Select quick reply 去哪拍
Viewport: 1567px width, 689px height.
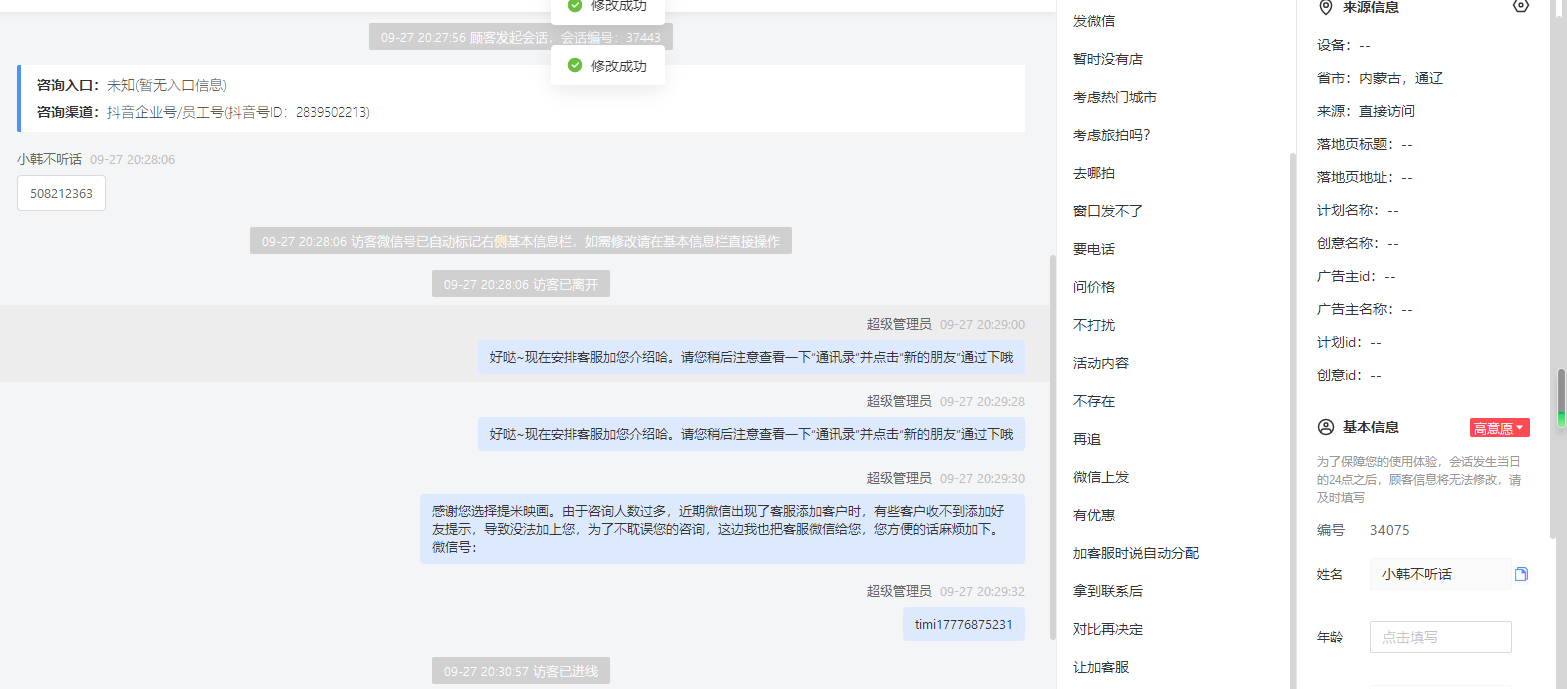pyautogui.click(x=1094, y=173)
